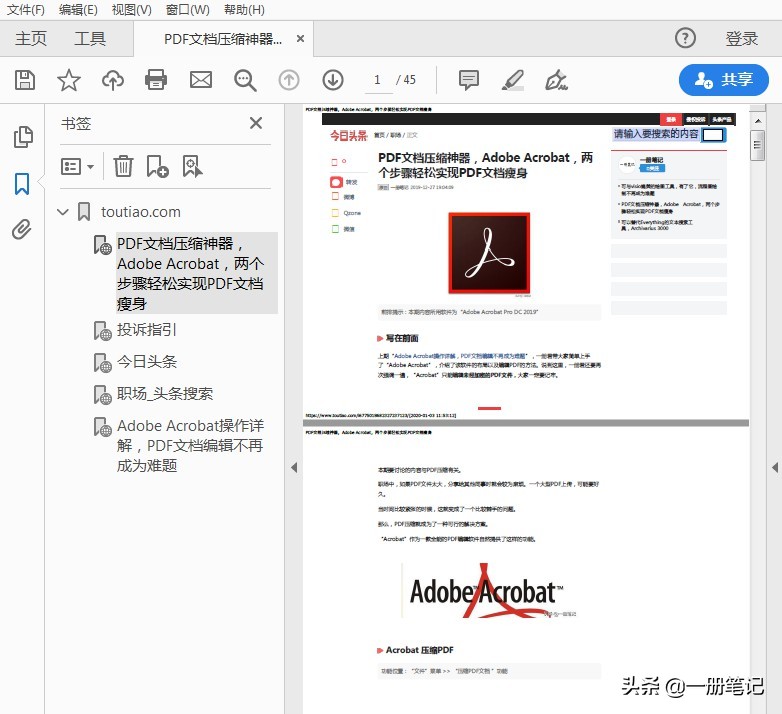
Task: Switch to the 工具 tab
Action: tap(90, 38)
